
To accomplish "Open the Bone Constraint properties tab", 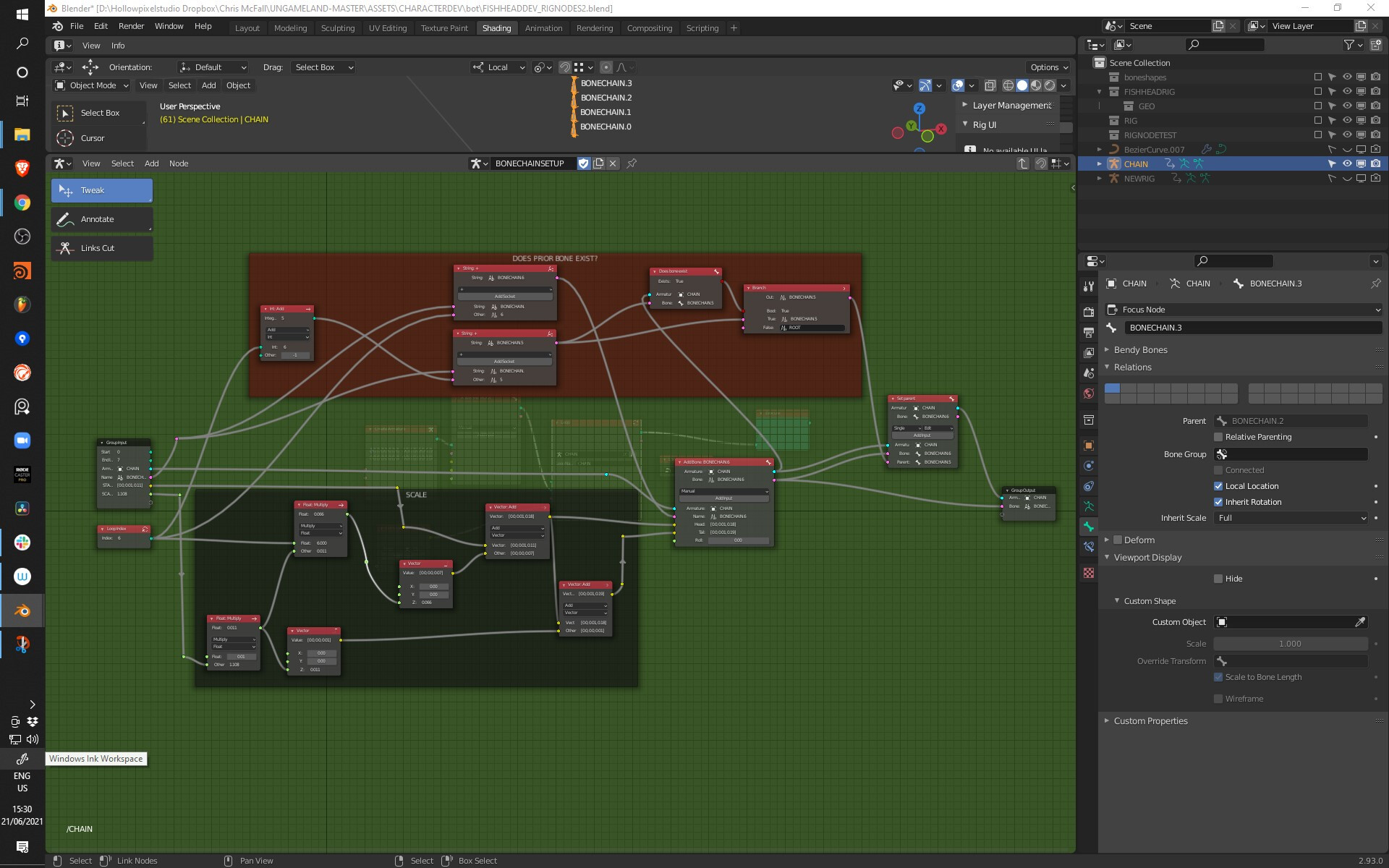I will (1089, 547).
